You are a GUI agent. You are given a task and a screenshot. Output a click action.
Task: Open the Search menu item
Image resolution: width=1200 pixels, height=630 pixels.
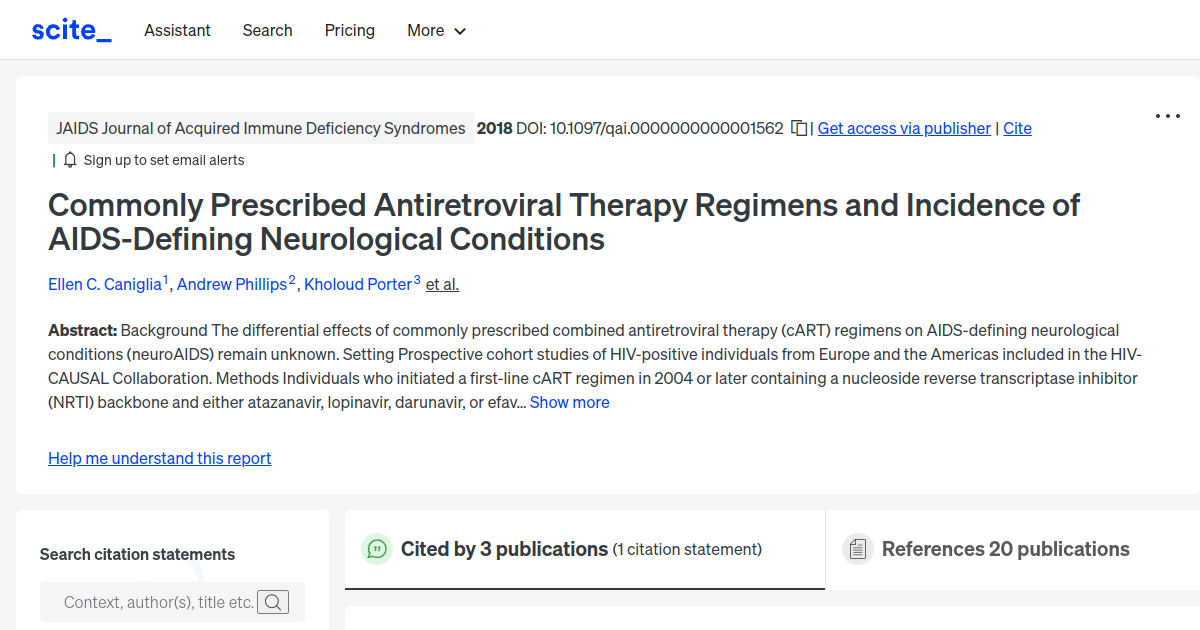tap(267, 30)
